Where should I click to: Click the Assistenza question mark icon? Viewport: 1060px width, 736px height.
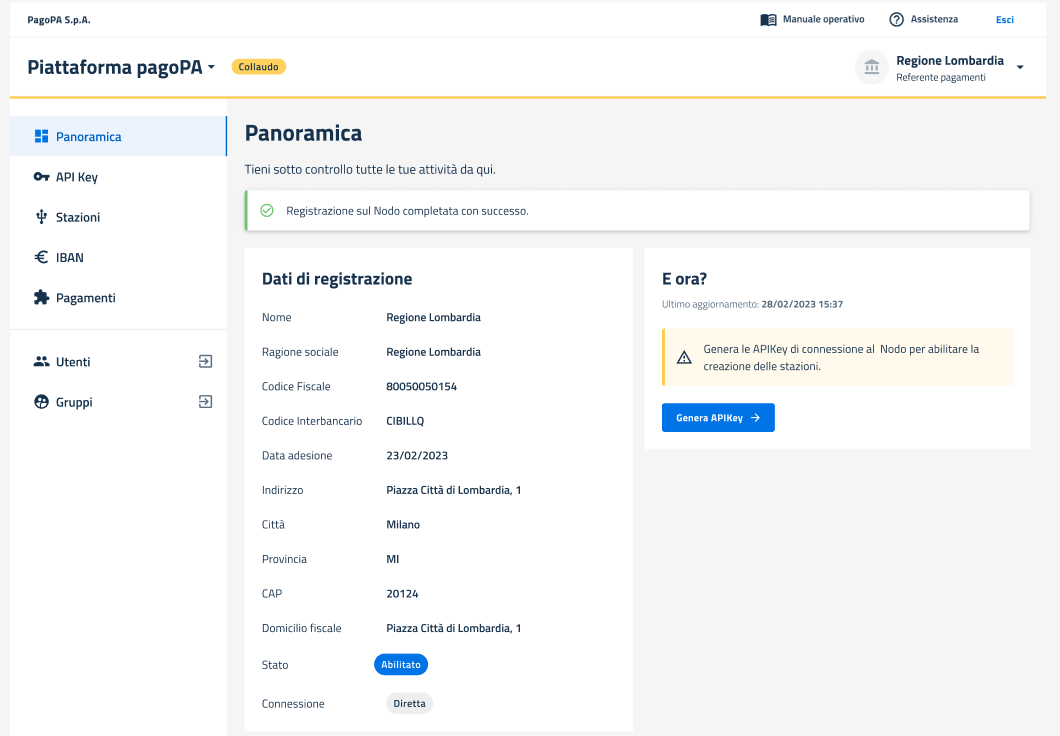[x=896, y=20]
